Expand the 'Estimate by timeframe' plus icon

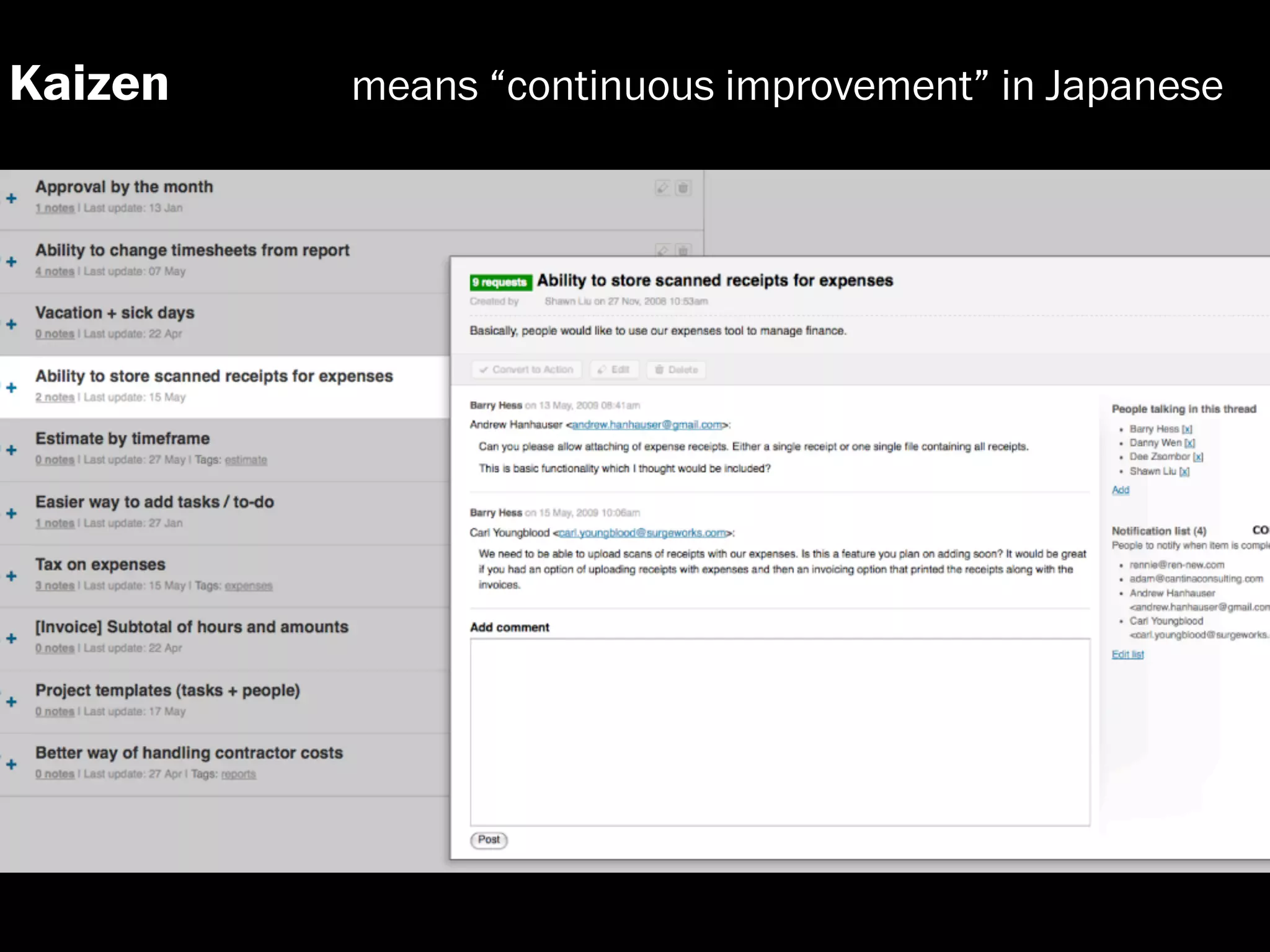pyautogui.click(x=11, y=450)
